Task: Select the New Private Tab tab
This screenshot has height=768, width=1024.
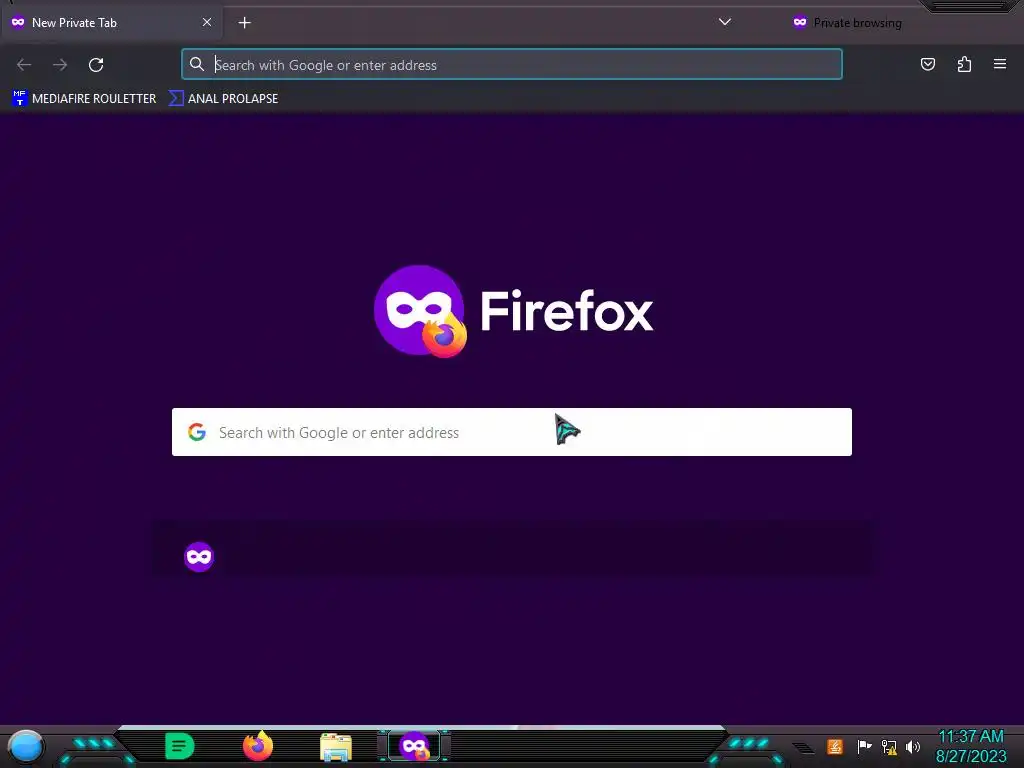Action: [112, 23]
